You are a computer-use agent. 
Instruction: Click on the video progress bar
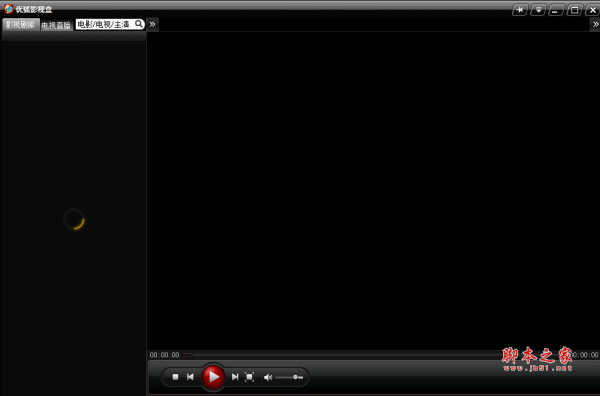[x=344, y=355]
